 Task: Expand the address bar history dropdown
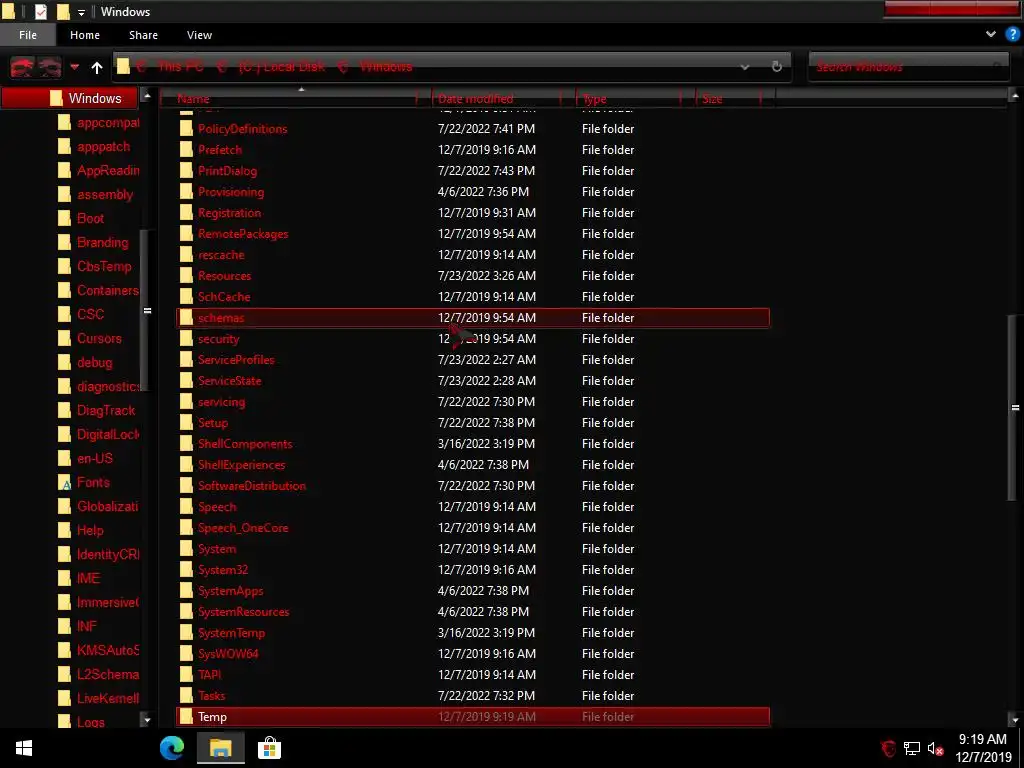pyautogui.click(x=744, y=67)
